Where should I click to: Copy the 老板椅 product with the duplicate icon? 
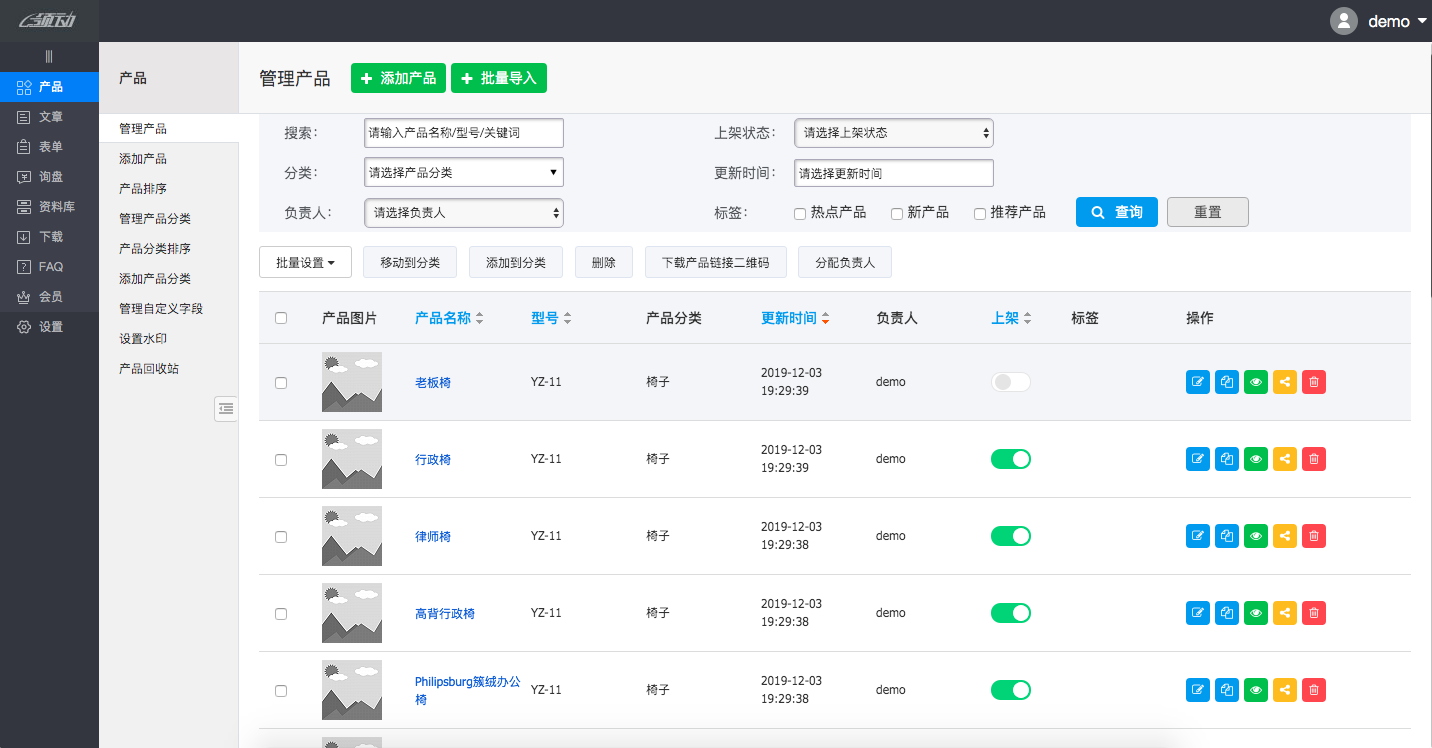click(x=1226, y=381)
